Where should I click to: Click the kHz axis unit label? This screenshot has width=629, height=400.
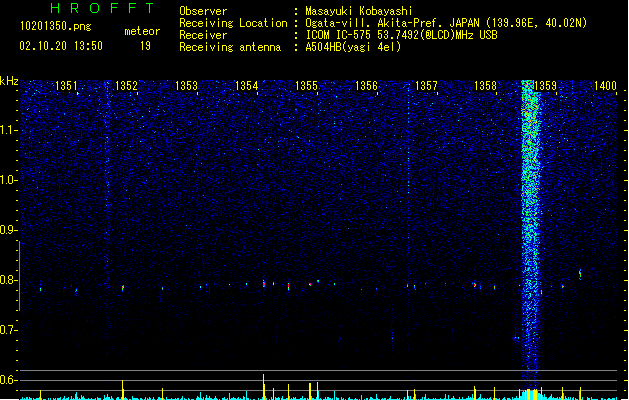(9, 81)
